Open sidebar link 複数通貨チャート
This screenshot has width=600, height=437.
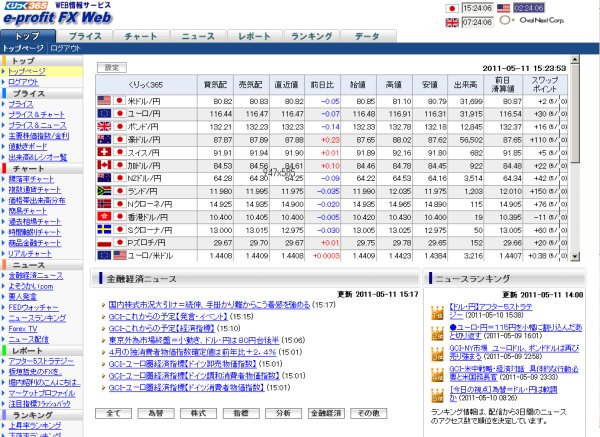[35, 189]
